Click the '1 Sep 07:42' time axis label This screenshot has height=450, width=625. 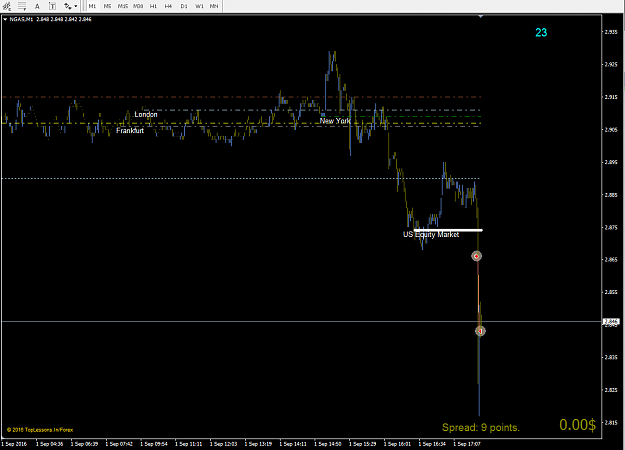(119, 444)
